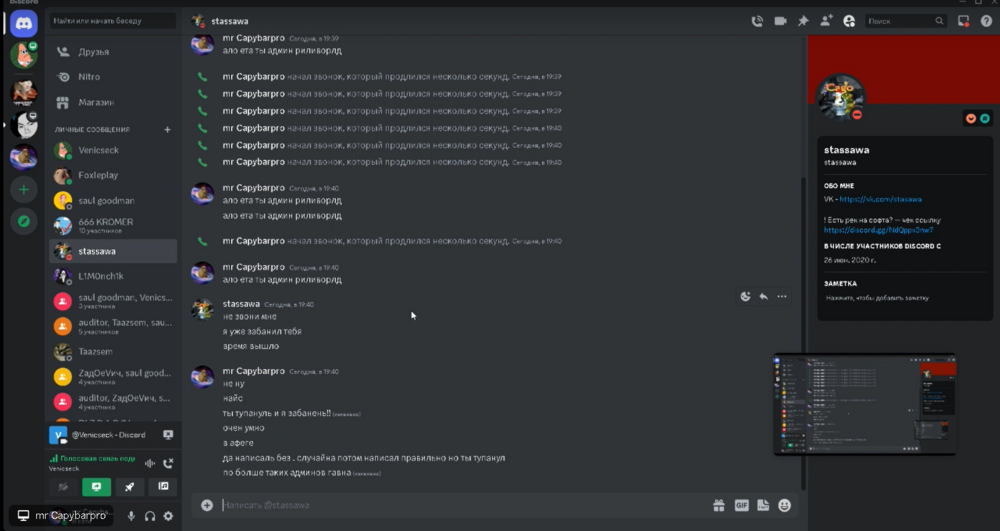Open the L1M0nch1k conversation
The width and height of the screenshot is (1000, 531).
click(113, 276)
